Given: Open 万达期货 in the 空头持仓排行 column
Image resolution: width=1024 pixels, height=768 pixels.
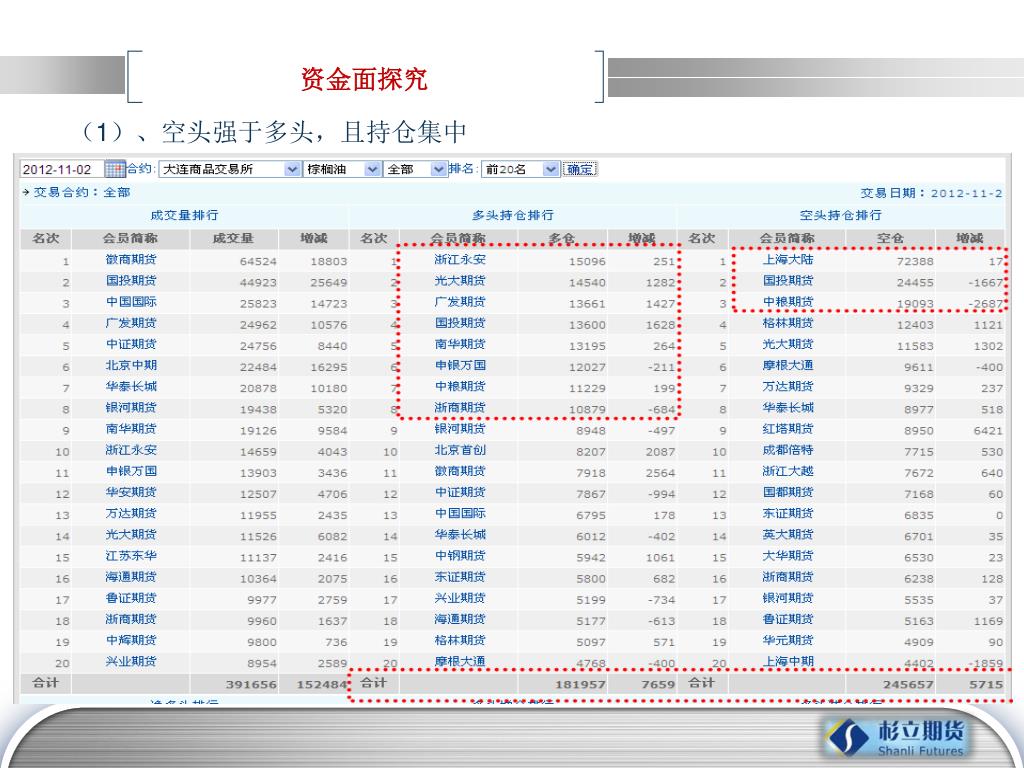Looking at the screenshot, I should 788,387.
